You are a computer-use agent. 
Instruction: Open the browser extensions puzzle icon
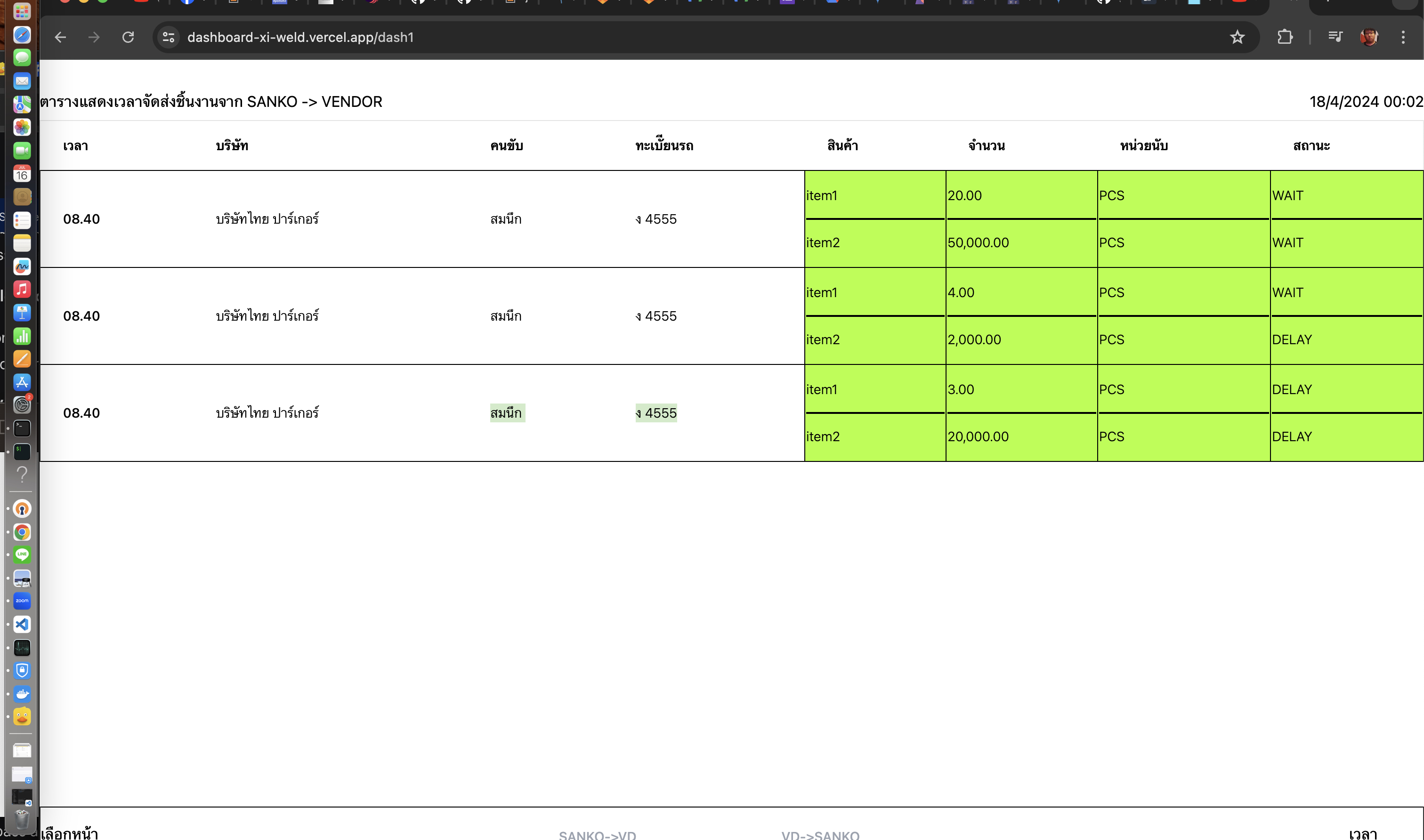pyautogui.click(x=1285, y=37)
